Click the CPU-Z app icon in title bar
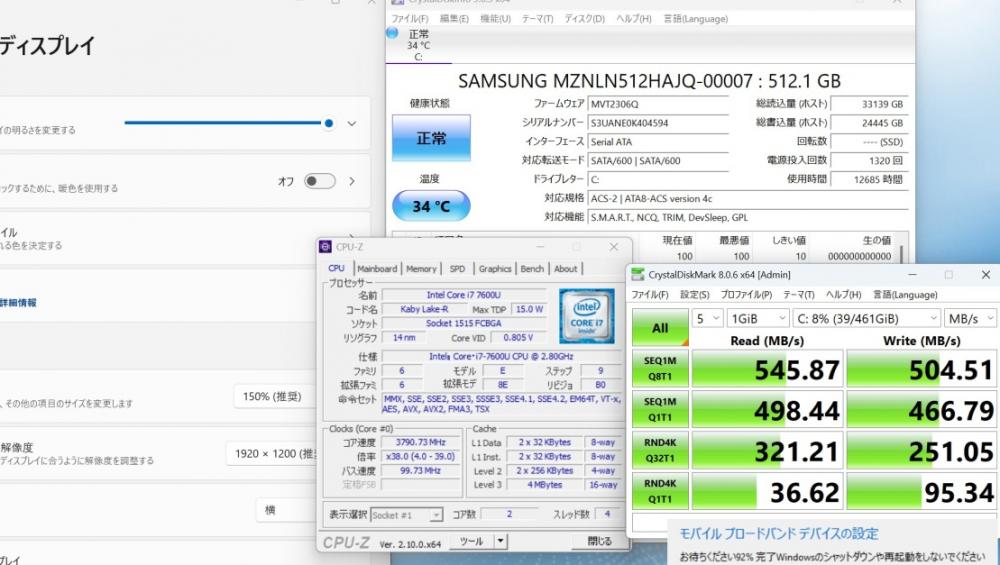The height and width of the screenshot is (565, 1000). point(325,247)
